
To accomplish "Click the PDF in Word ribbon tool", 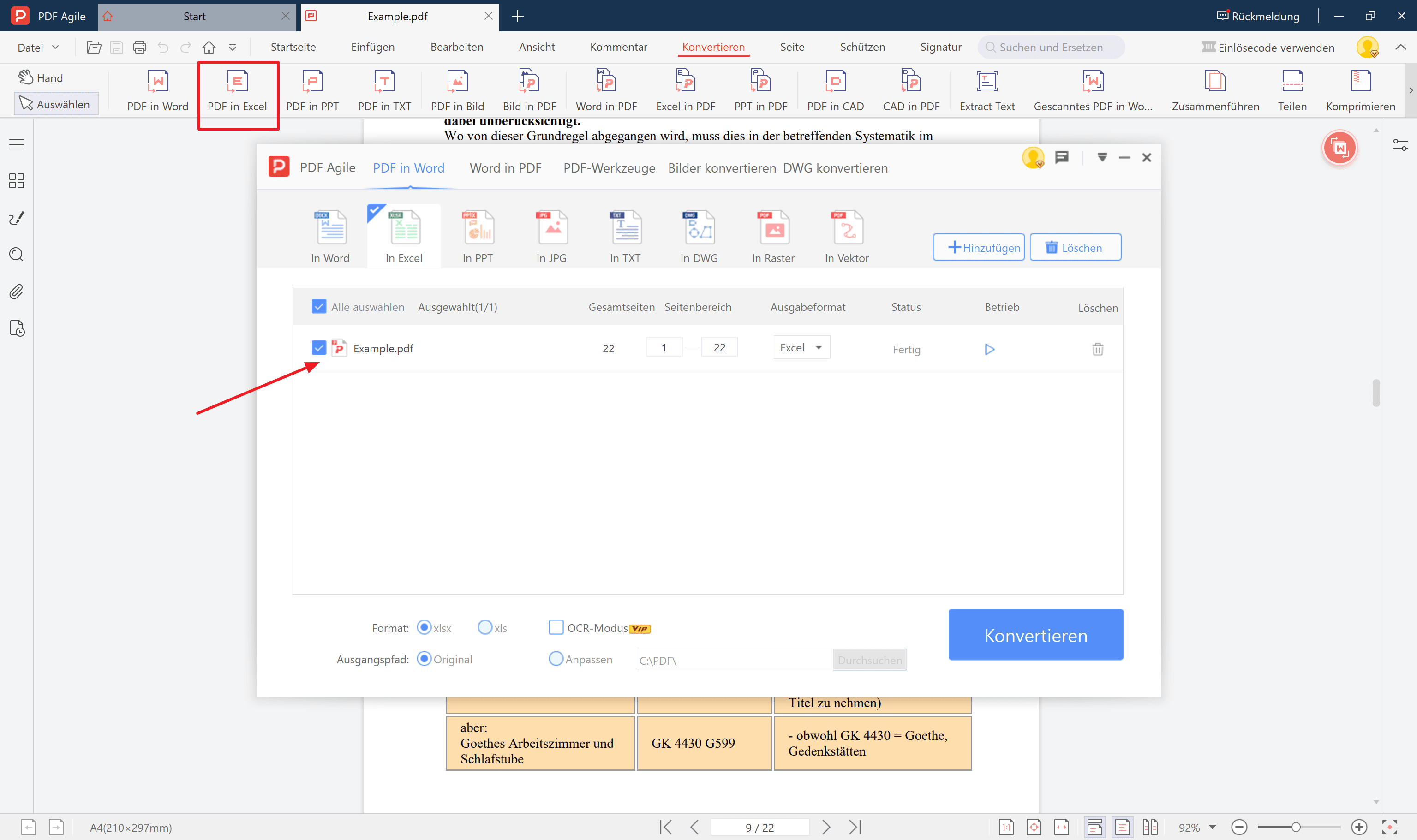I will coord(157,90).
